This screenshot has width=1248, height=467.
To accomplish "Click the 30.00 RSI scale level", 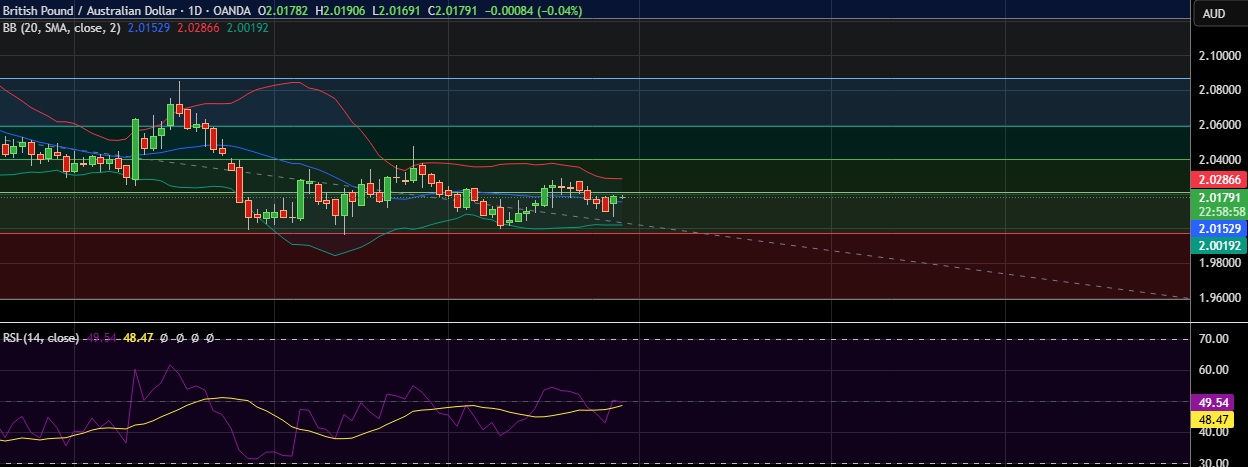I will point(1214,461).
